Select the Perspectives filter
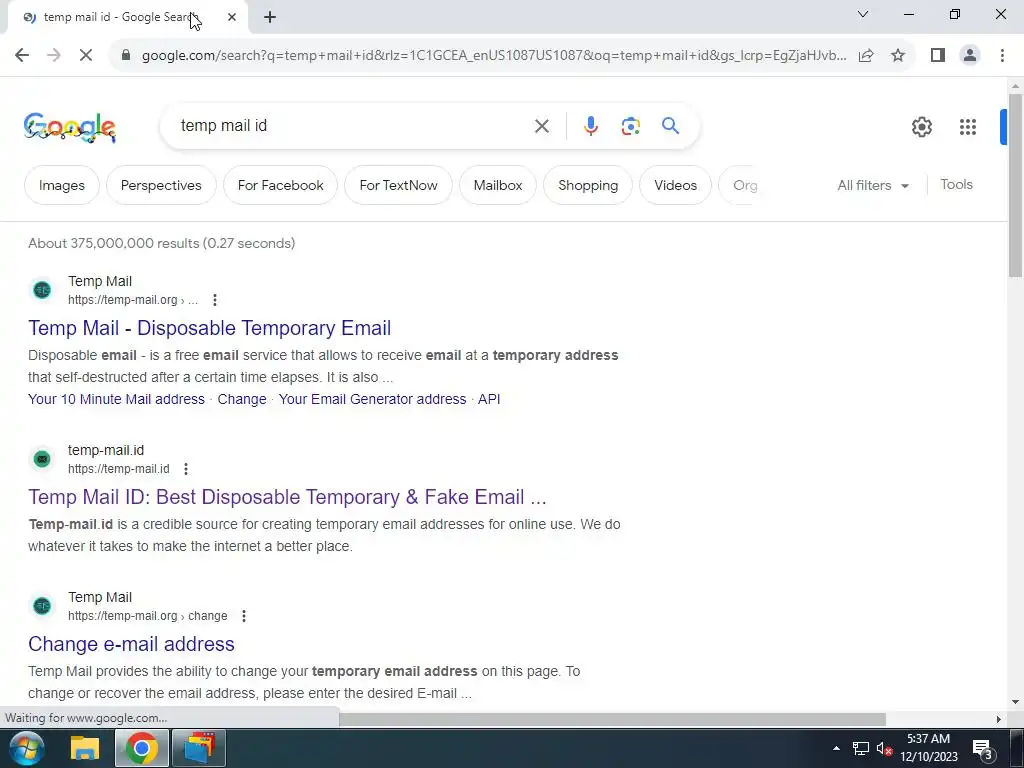Screen dimensions: 1024x768 tap(161, 185)
